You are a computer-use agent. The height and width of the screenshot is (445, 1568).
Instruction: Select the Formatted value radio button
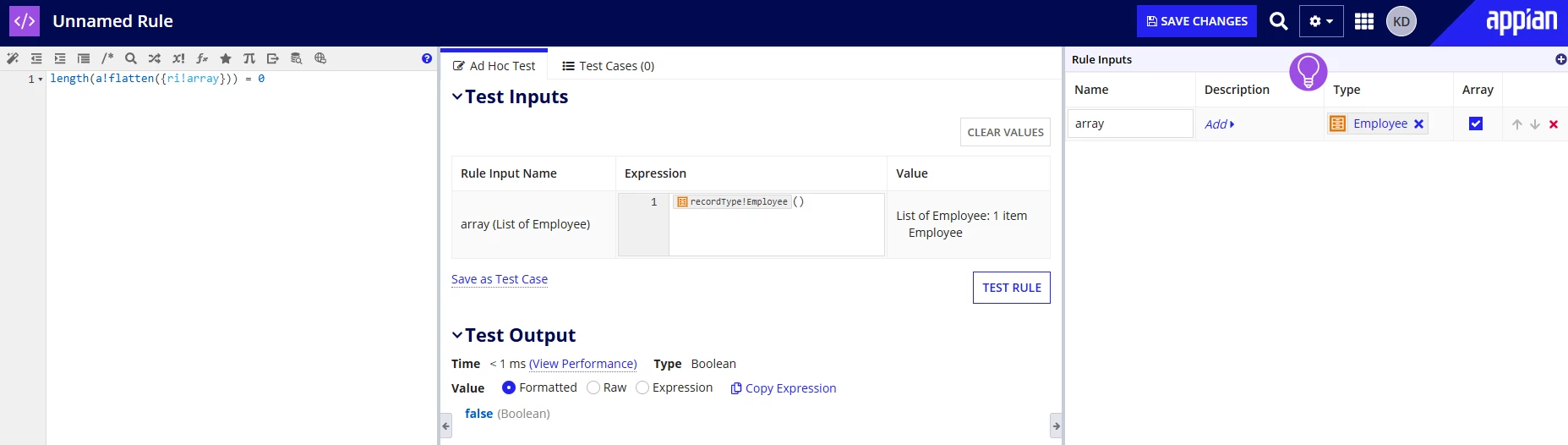509,387
